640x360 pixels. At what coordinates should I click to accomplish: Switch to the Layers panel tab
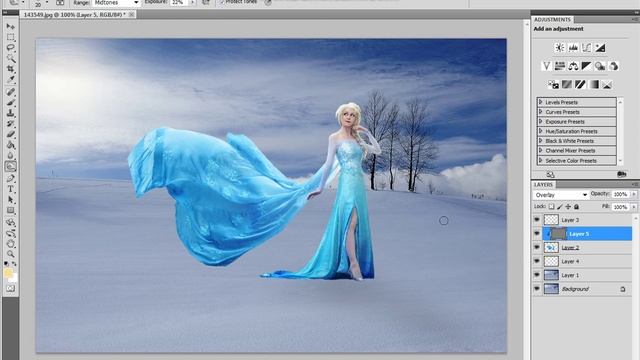click(x=543, y=185)
